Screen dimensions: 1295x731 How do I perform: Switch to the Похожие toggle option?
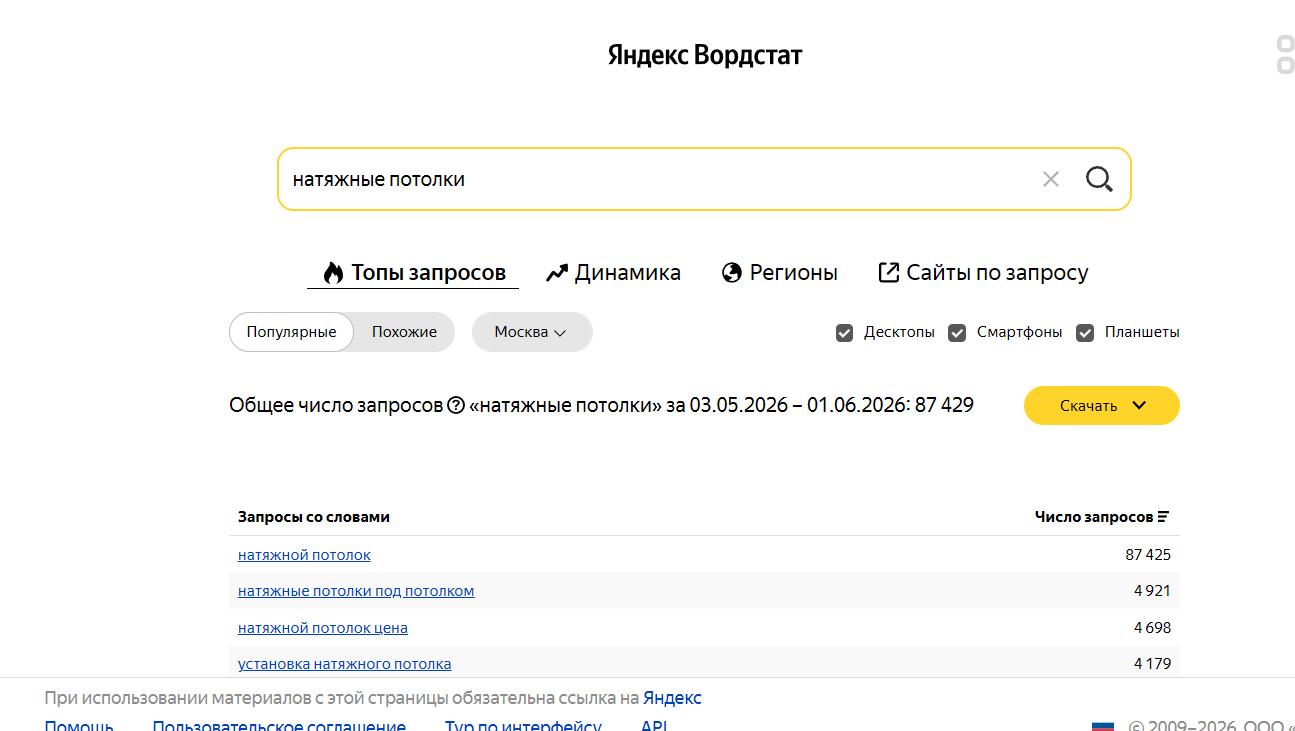click(404, 332)
